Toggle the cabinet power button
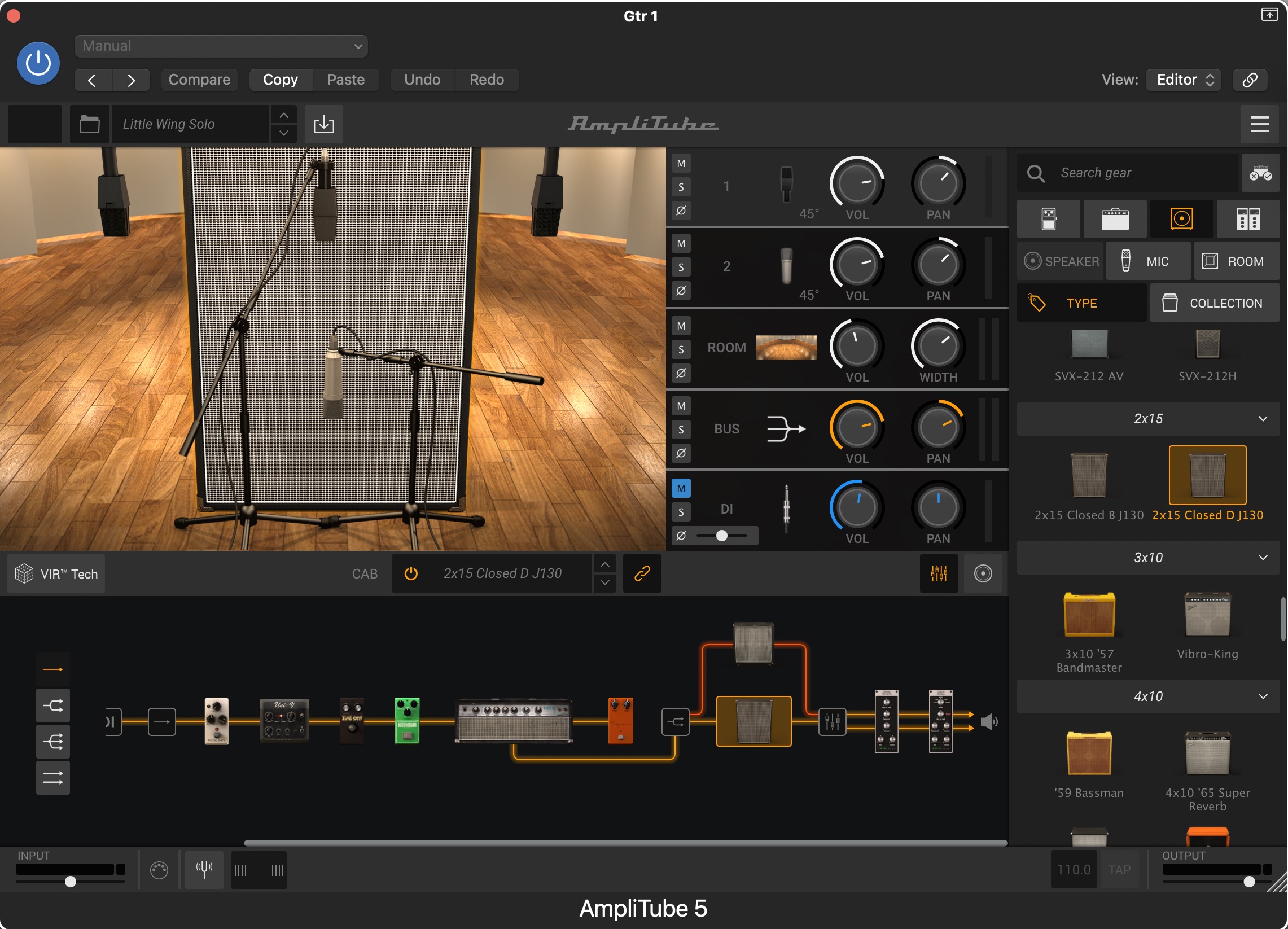 [410, 573]
